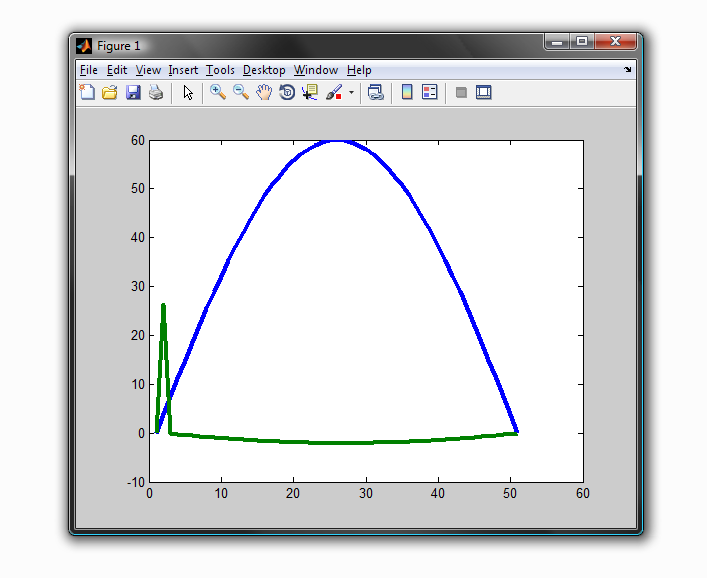Screen dimensions: 707x578
Task: Save the figure with the floppy disk icon
Action: click(x=133, y=93)
